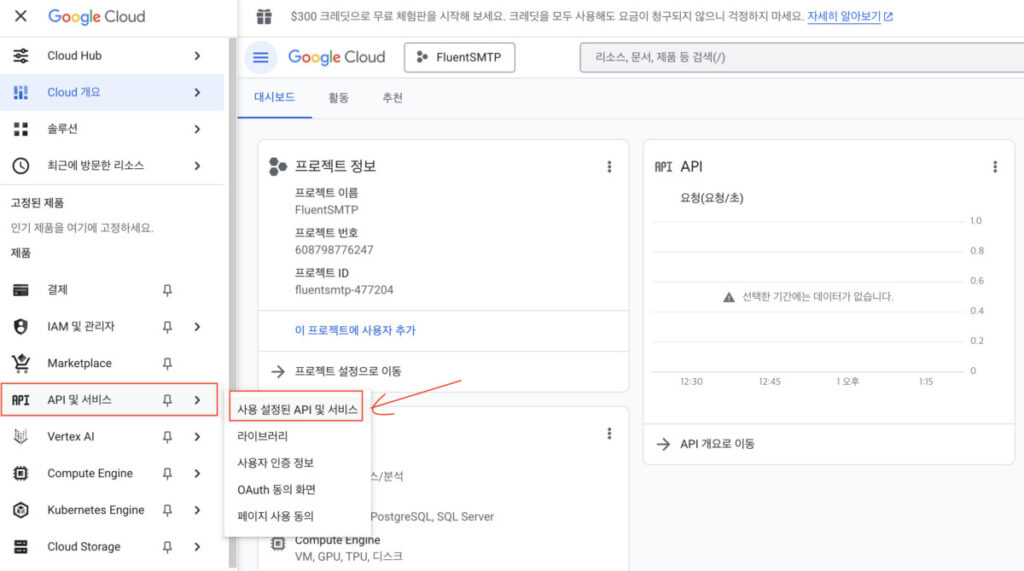1024x571 pixels.
Task: Pin 결제 to fixed products
Action: 167,289
